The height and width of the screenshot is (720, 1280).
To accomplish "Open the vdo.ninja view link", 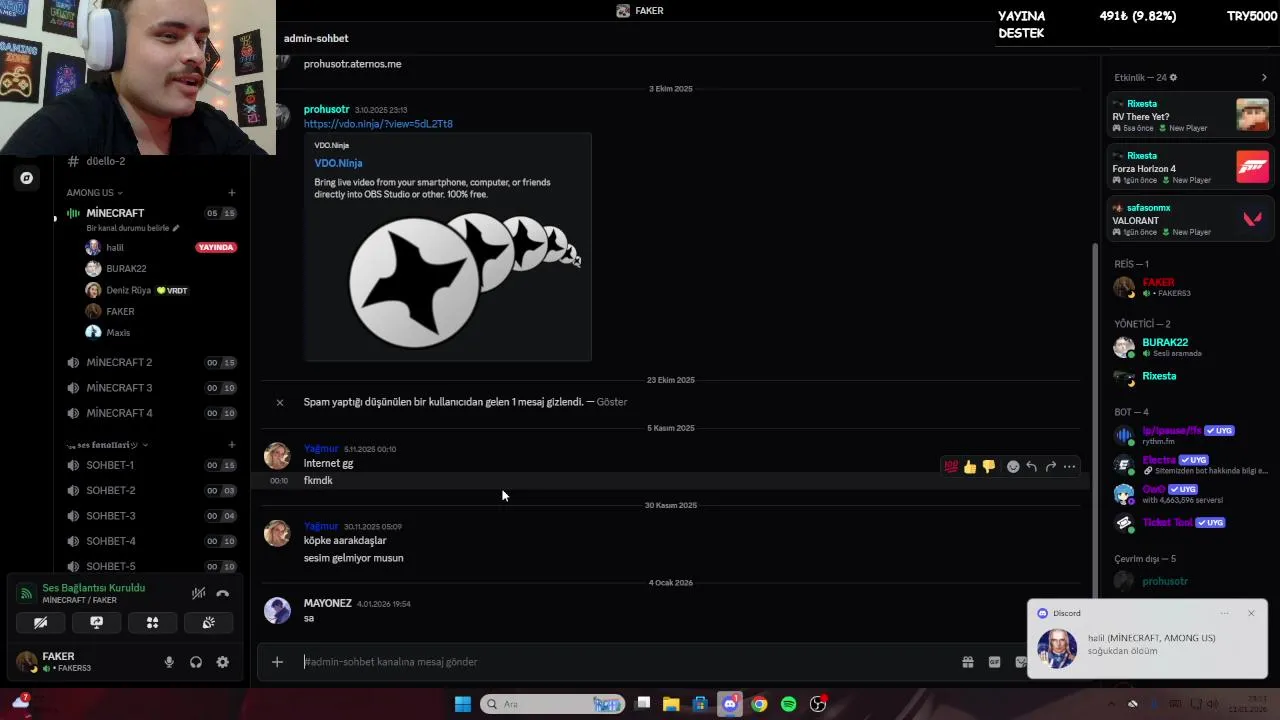I will pos(378,124).
